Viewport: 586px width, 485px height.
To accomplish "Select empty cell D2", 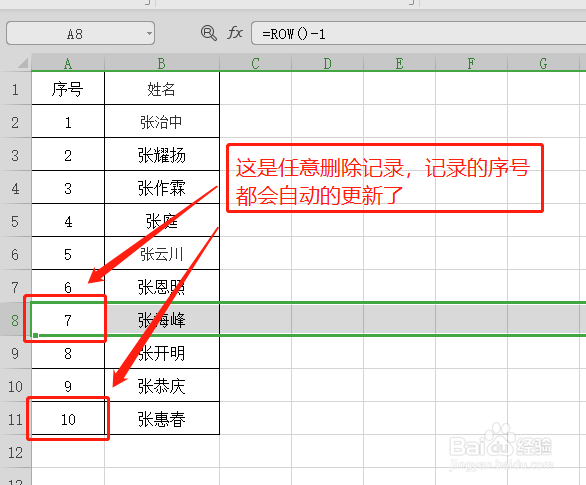I will [x=327, y=122].
